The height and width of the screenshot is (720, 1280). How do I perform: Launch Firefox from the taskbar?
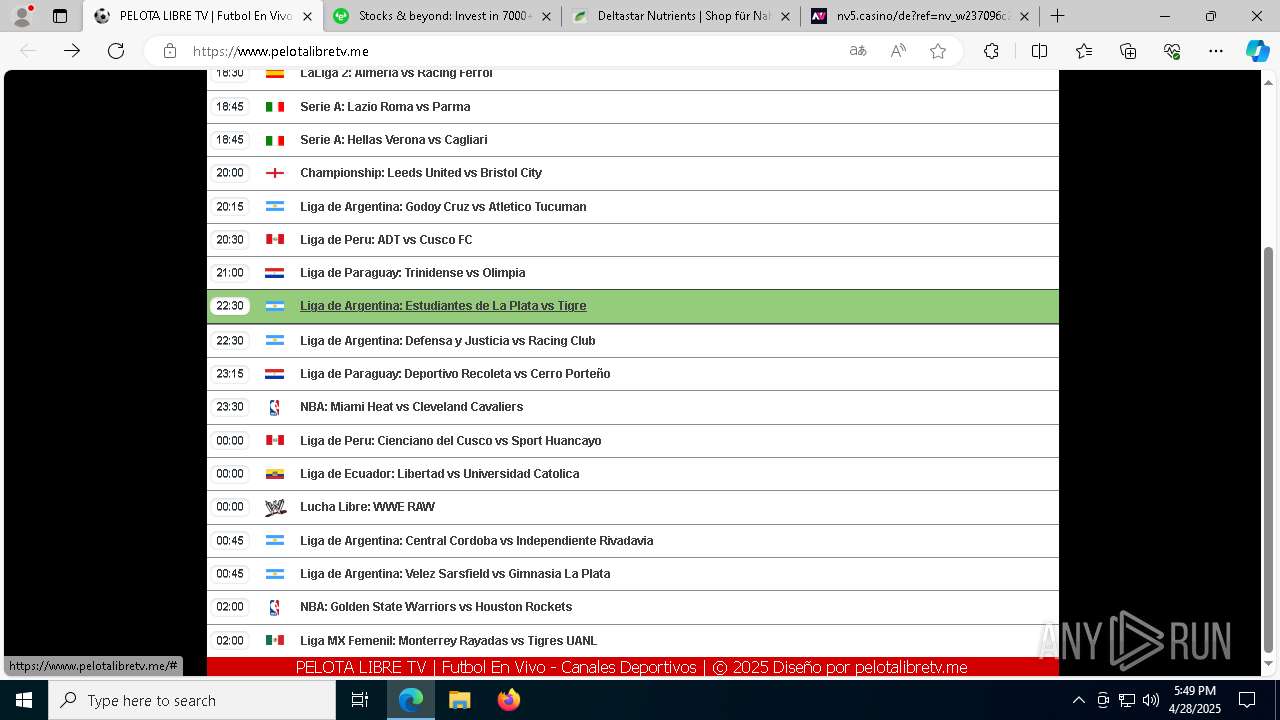point(508,700)
